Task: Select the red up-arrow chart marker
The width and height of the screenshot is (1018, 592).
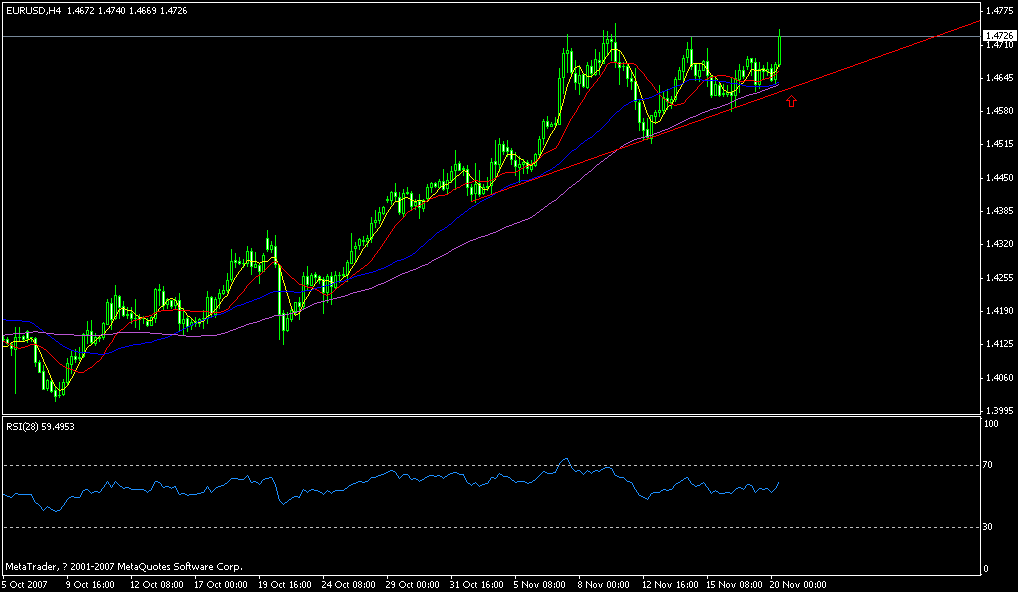Action: (791, 101)
